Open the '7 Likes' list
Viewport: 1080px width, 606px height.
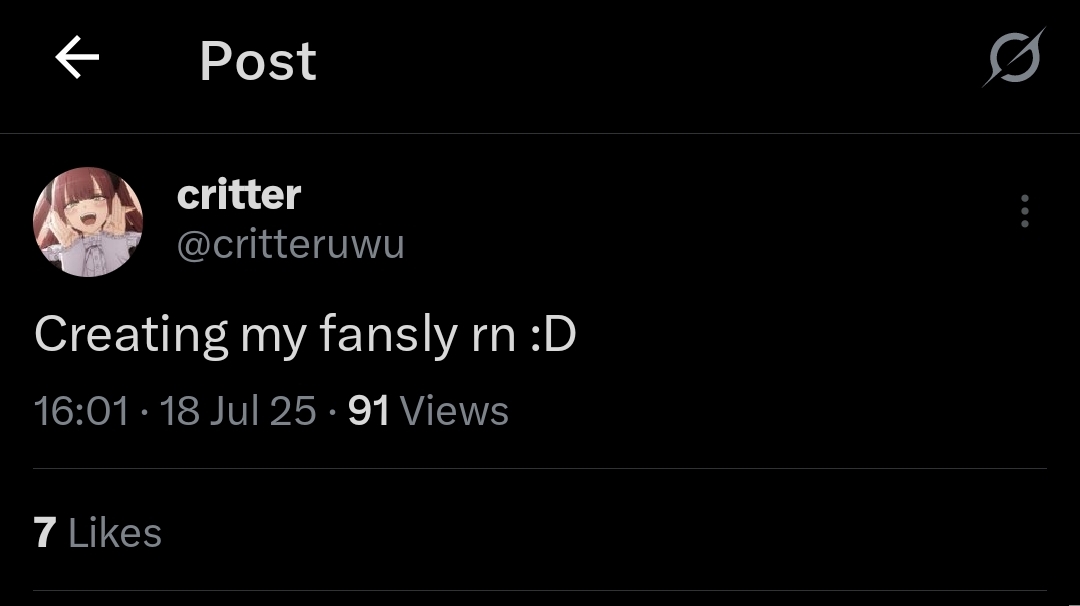(98, 533)
